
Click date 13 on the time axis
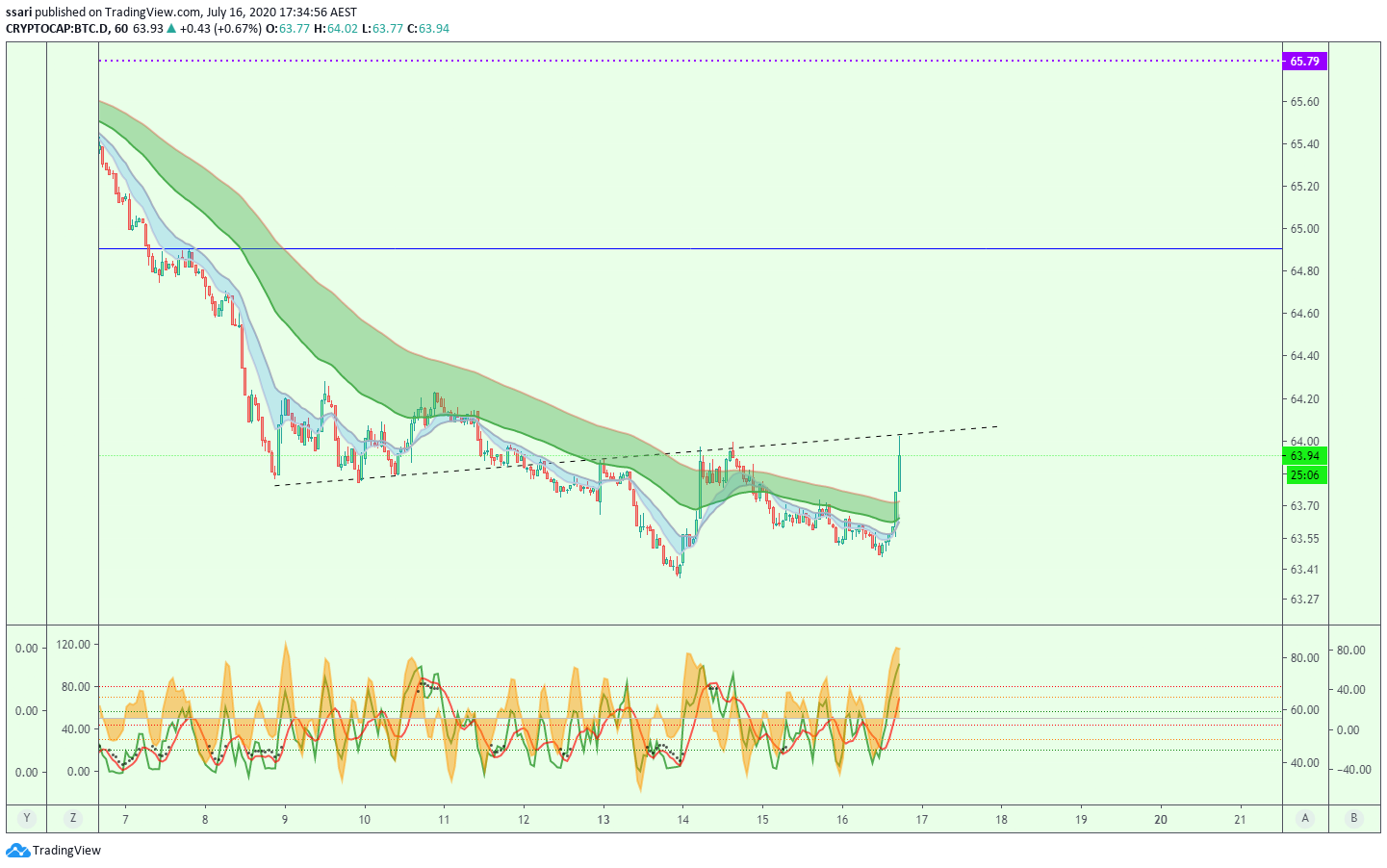pyautogui.click(x=604, y=820)
